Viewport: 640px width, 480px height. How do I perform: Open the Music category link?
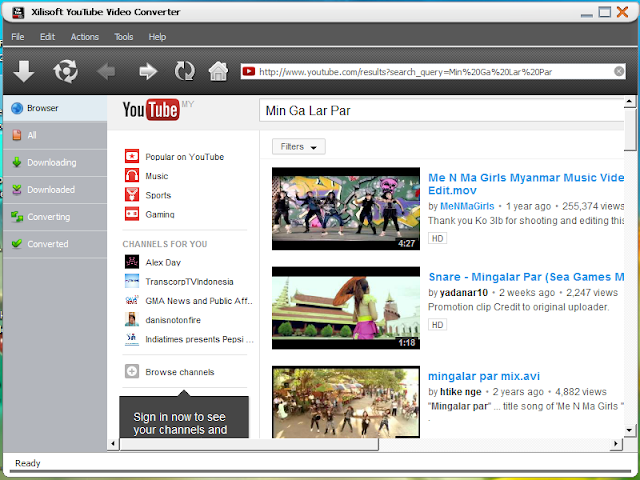point(157,176)
